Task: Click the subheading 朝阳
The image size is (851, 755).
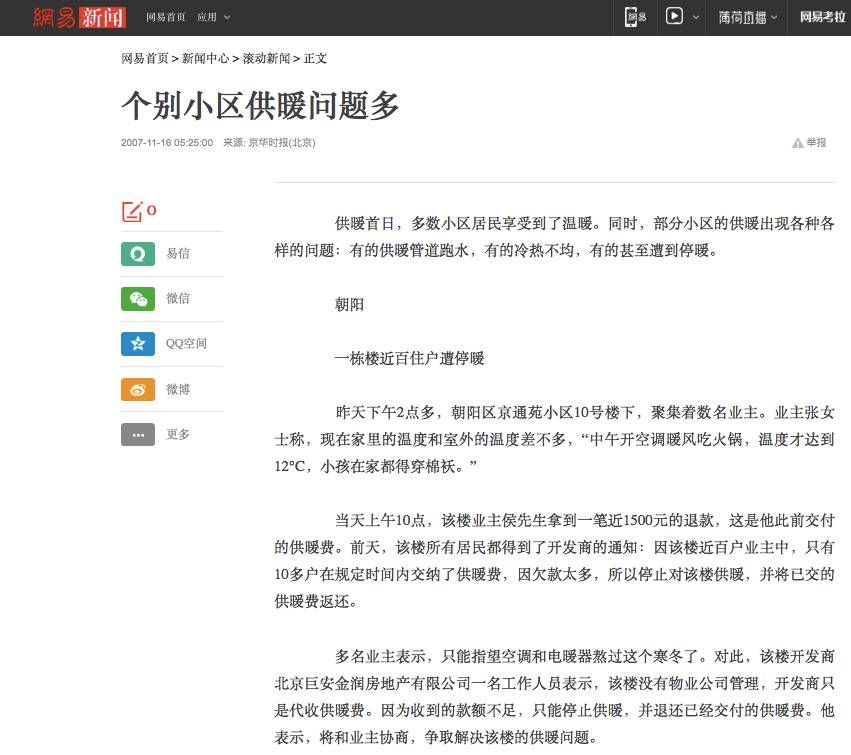Action: coord(350,304)
